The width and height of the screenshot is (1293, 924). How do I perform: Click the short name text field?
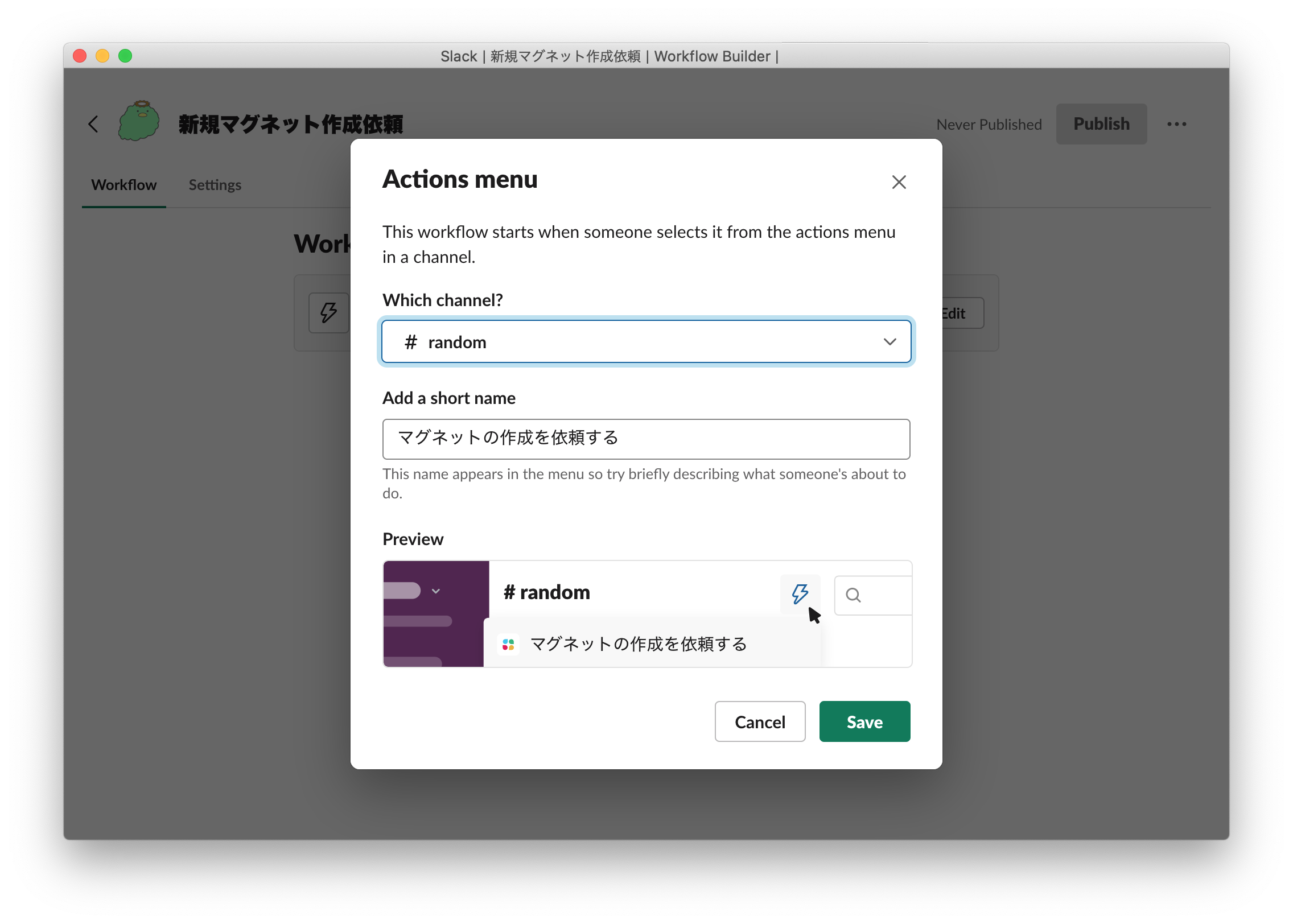pos(646,439)
